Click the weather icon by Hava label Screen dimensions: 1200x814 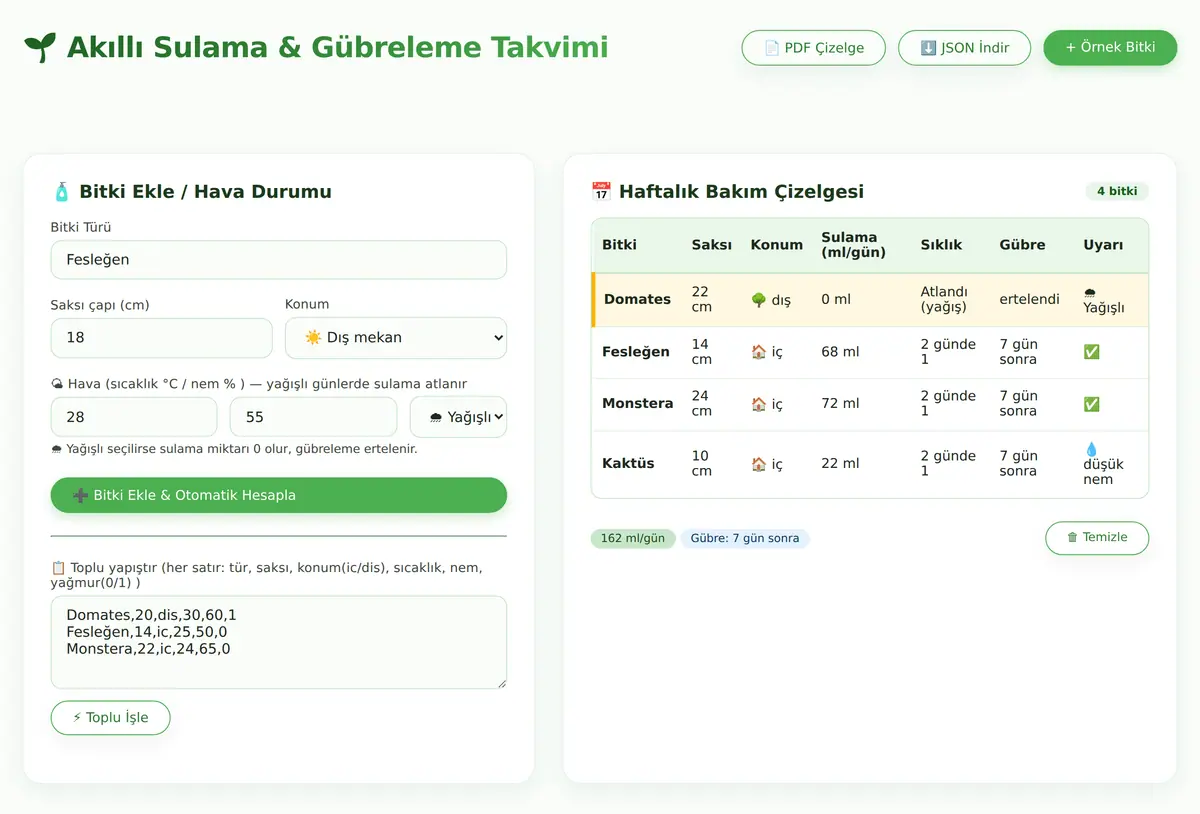point(57,384)
